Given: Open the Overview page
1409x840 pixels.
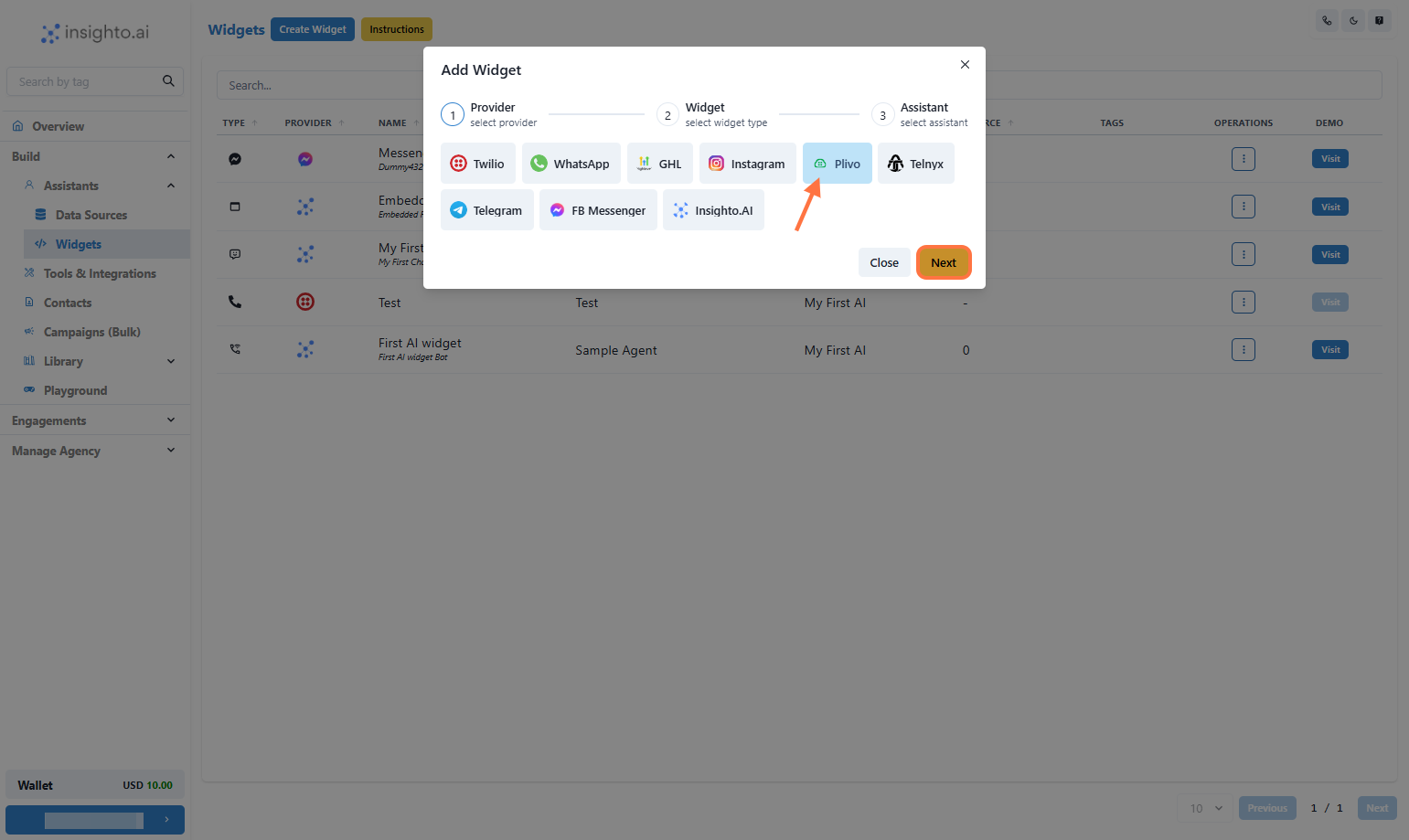Looking at the screenshot, I should (x=95, y=126).
